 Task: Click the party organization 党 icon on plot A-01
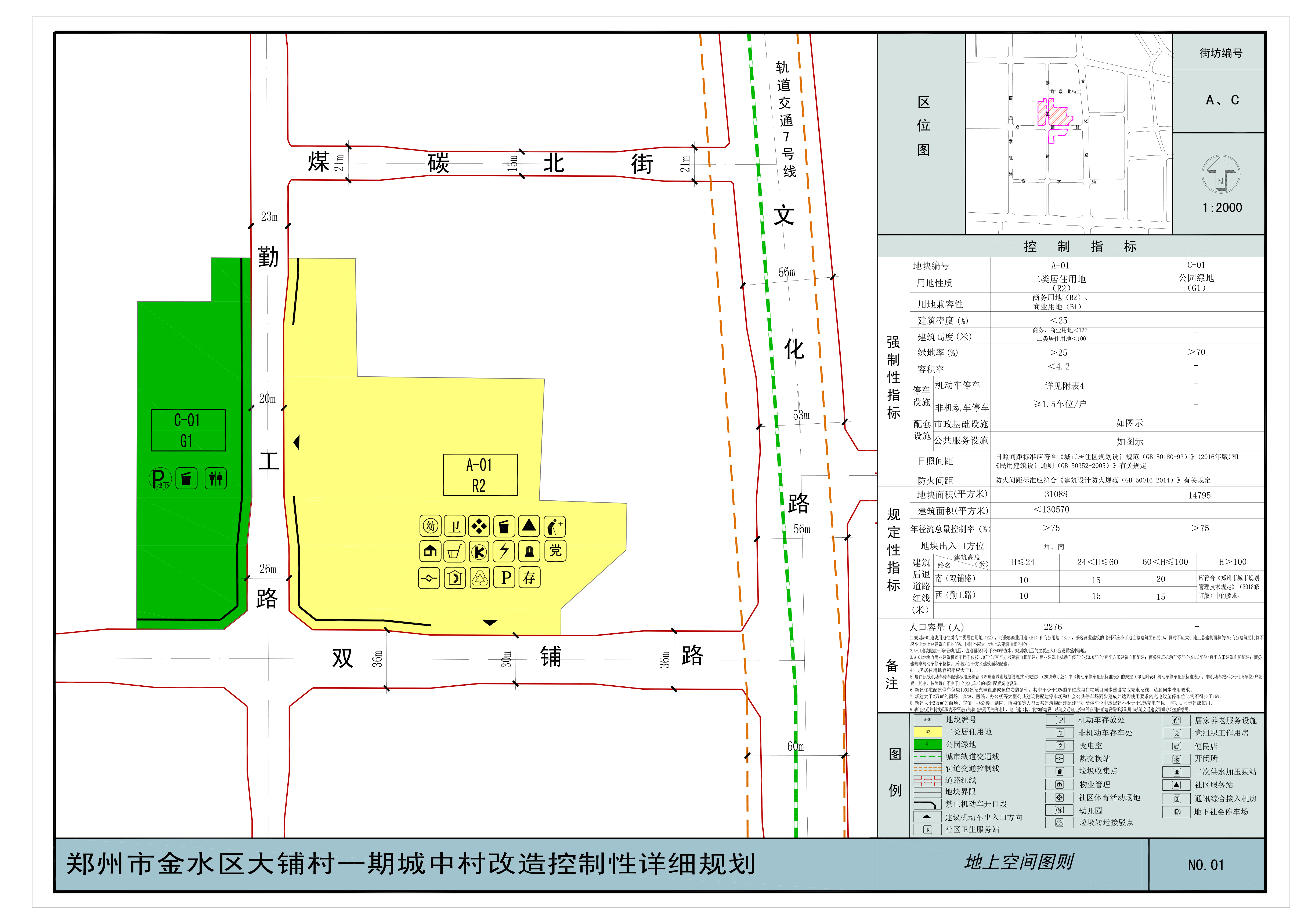555,551
